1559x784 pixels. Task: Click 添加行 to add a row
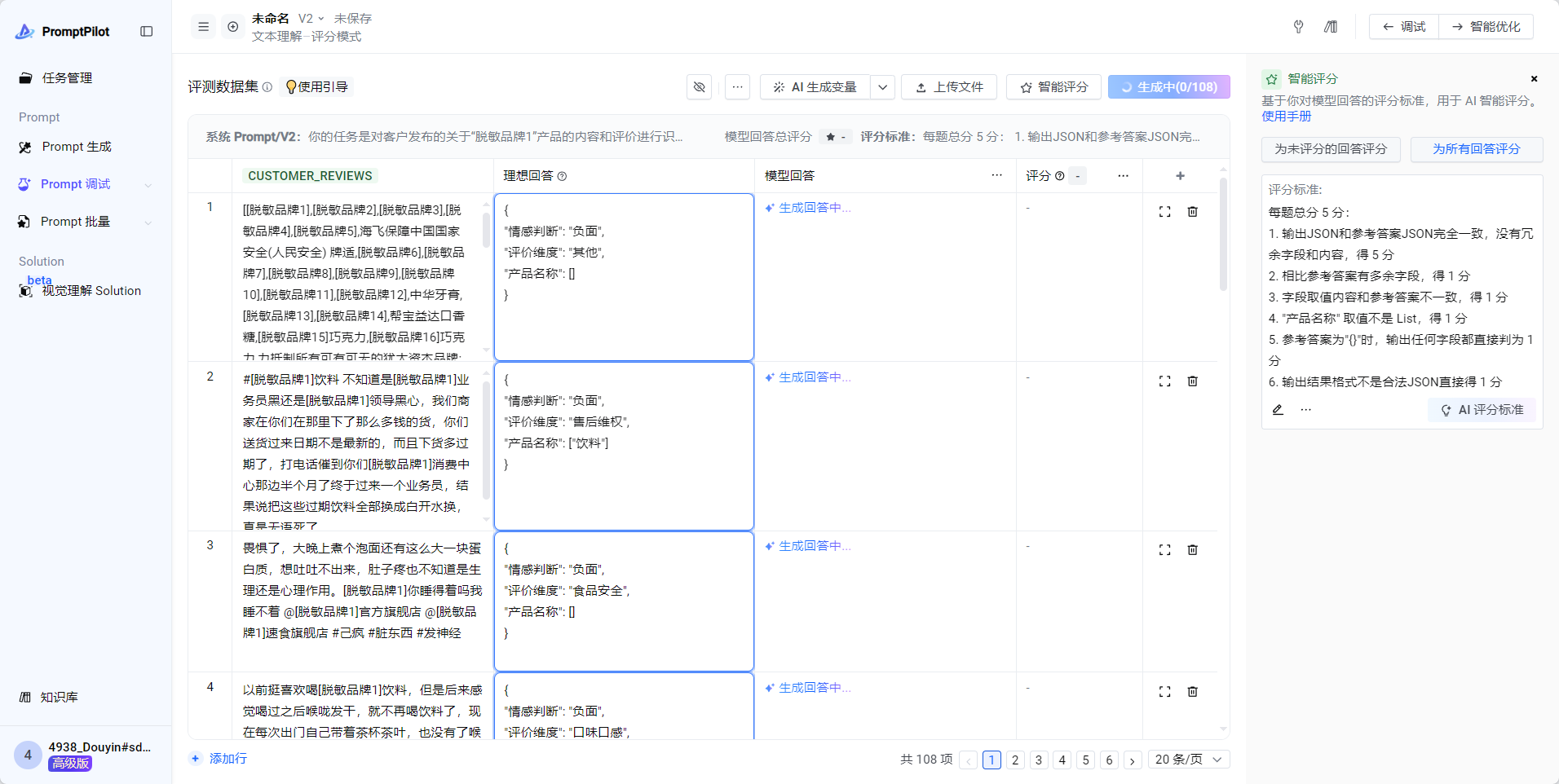click(x=219, y=759)
